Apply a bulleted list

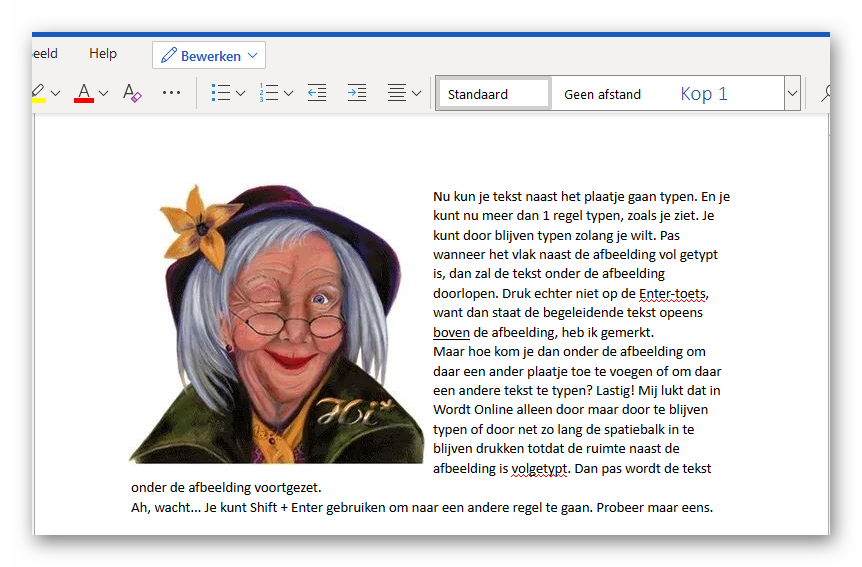[x=221, y=93]
